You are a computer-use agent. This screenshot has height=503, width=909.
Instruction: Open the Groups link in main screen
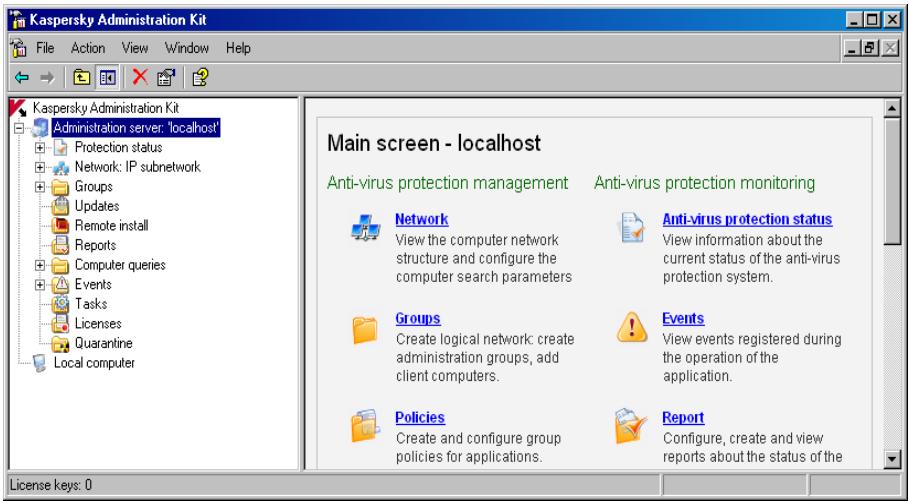(x=418, y=319)
